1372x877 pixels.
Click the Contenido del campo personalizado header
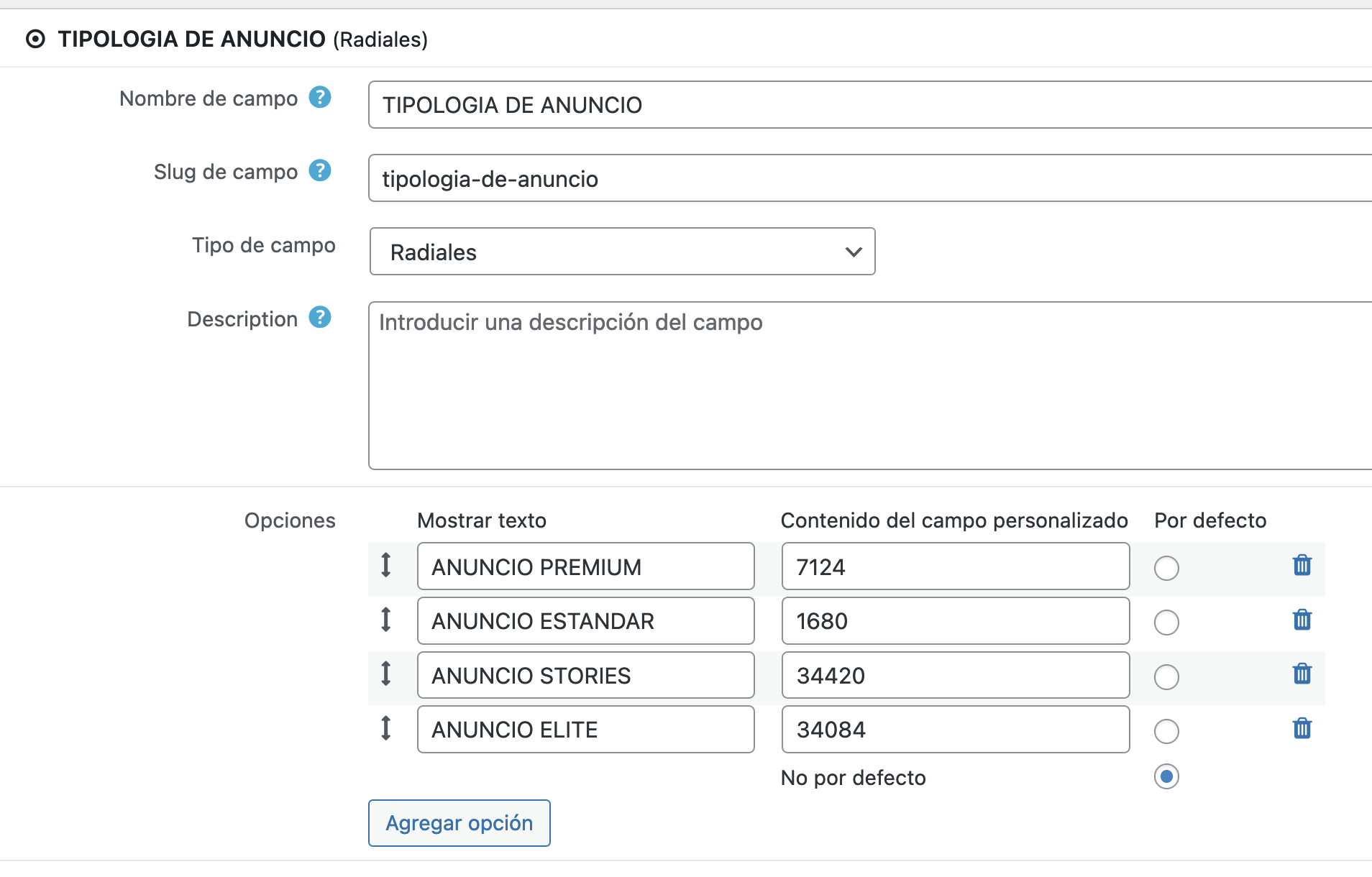954,520
